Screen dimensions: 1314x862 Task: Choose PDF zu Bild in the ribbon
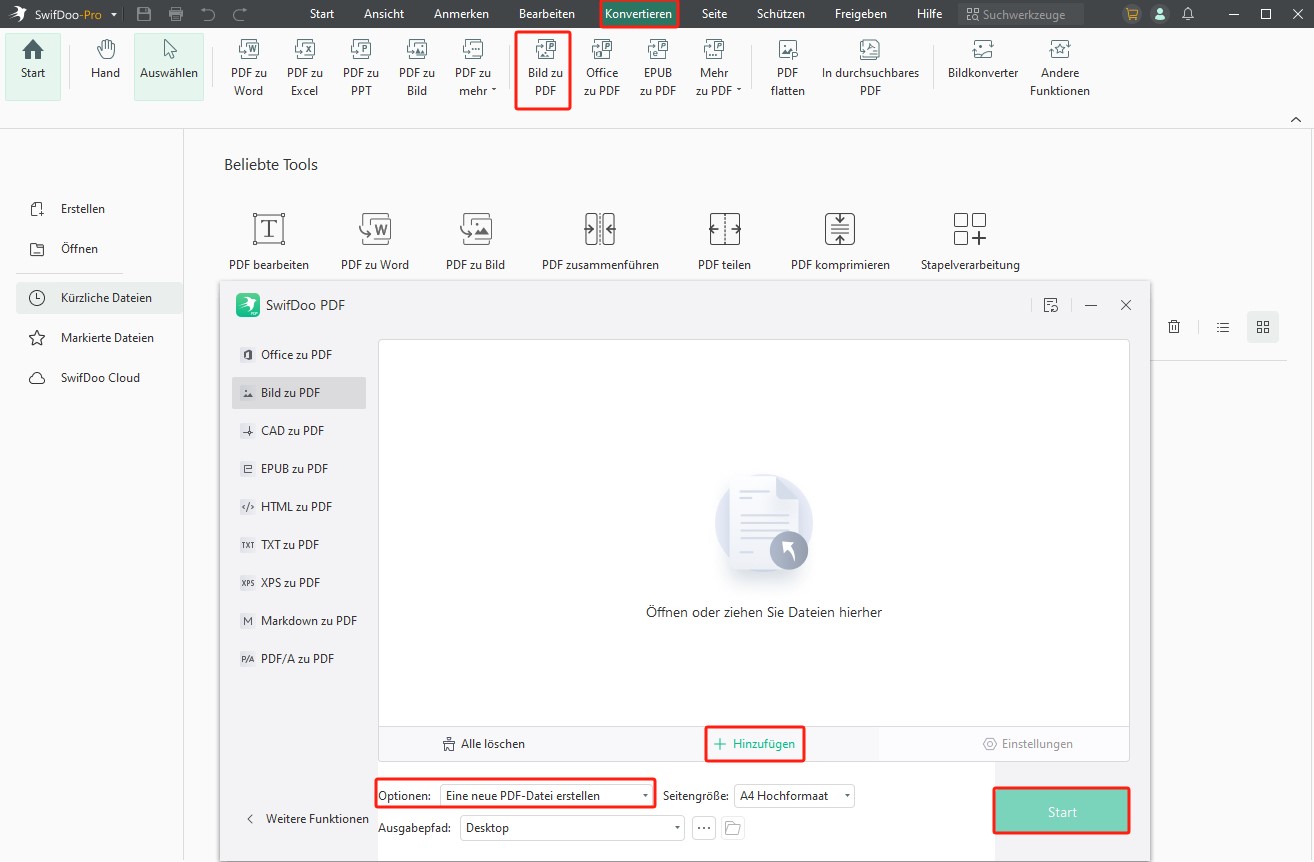click(x=417, y=68)
